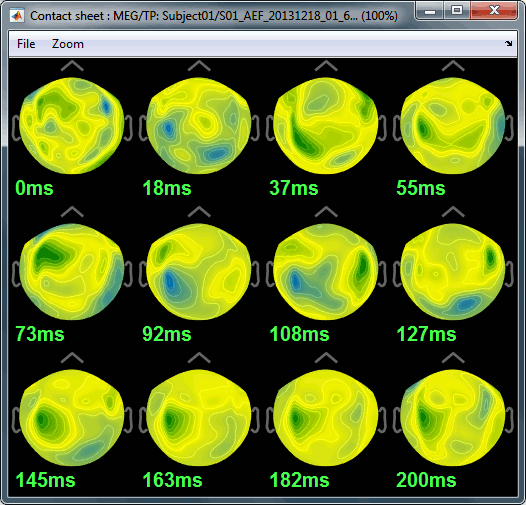Screen dimensions: 526x505
Task: Click the 18ms time label
Action: click(x=167, y=188)
